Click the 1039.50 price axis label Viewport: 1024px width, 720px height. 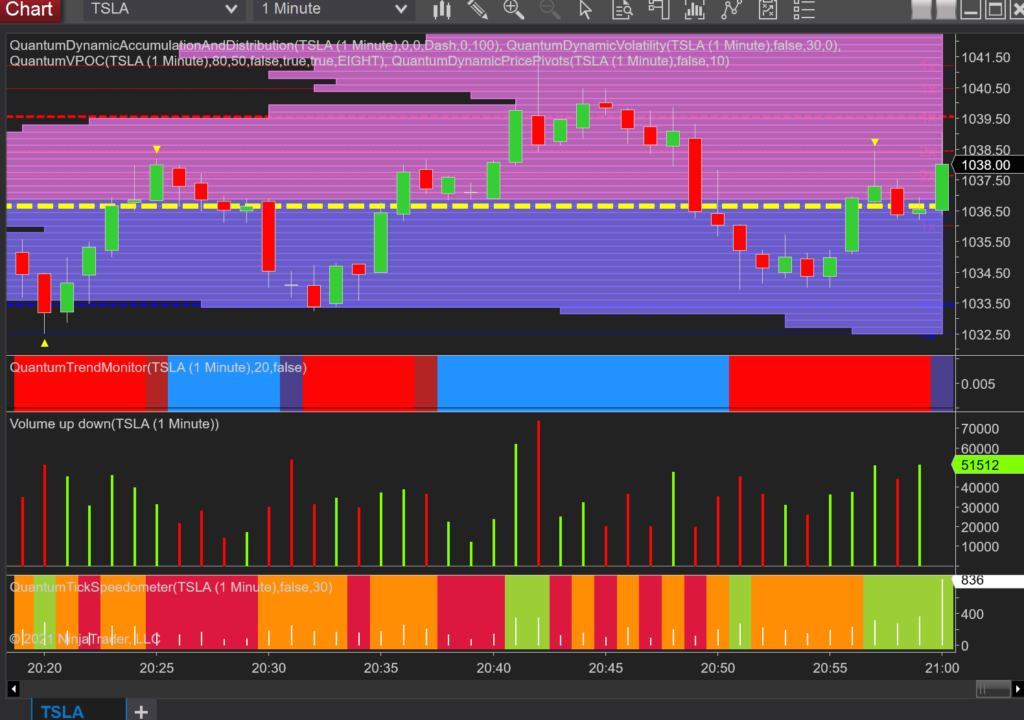click(986, 119)
